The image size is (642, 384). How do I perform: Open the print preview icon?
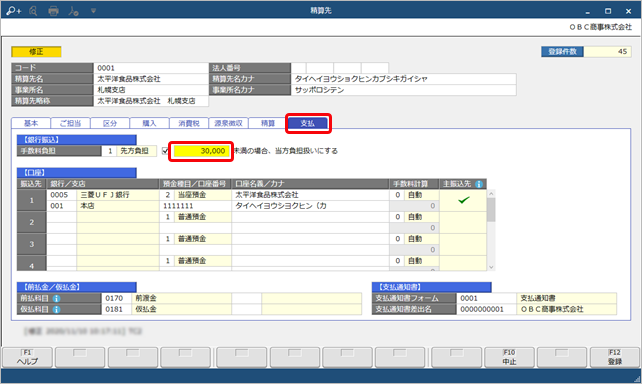(33, 11)
